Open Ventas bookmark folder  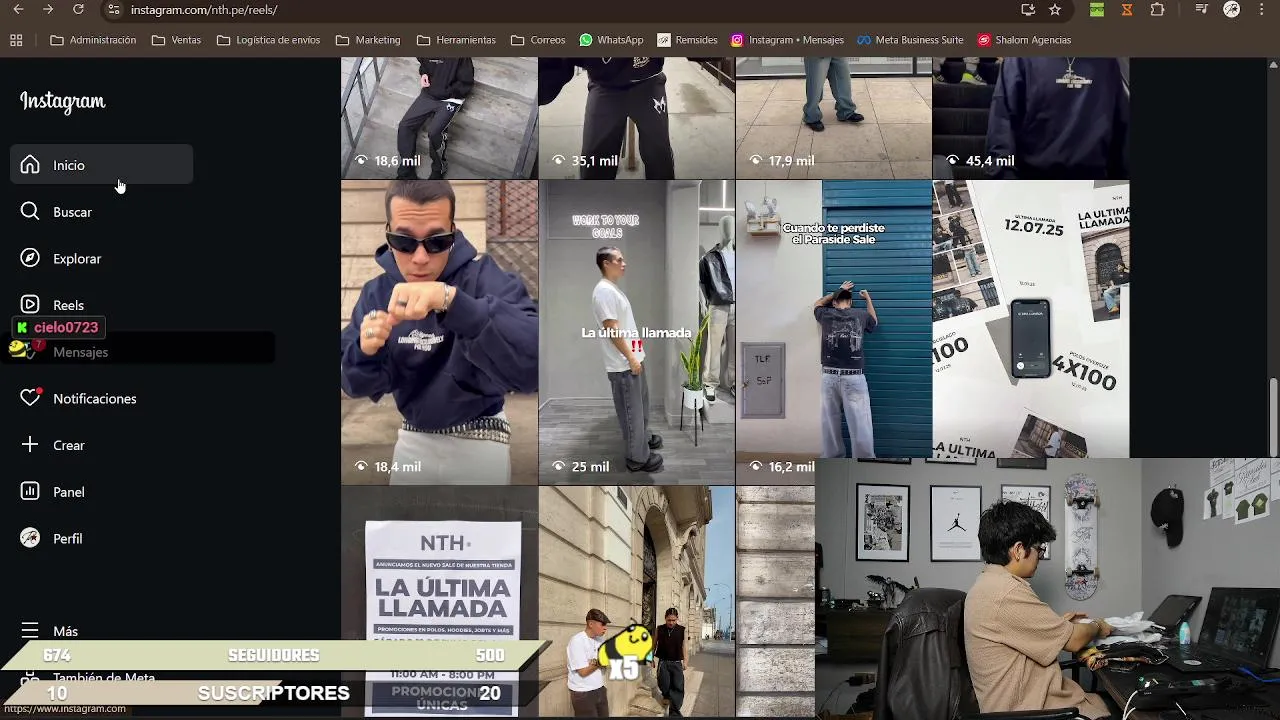click(176, 40)
